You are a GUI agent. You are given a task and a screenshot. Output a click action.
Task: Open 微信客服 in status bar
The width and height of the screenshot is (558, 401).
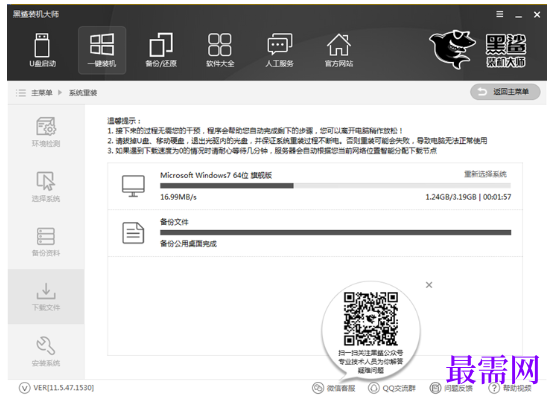pyautogui.click(x=333, y=388)
